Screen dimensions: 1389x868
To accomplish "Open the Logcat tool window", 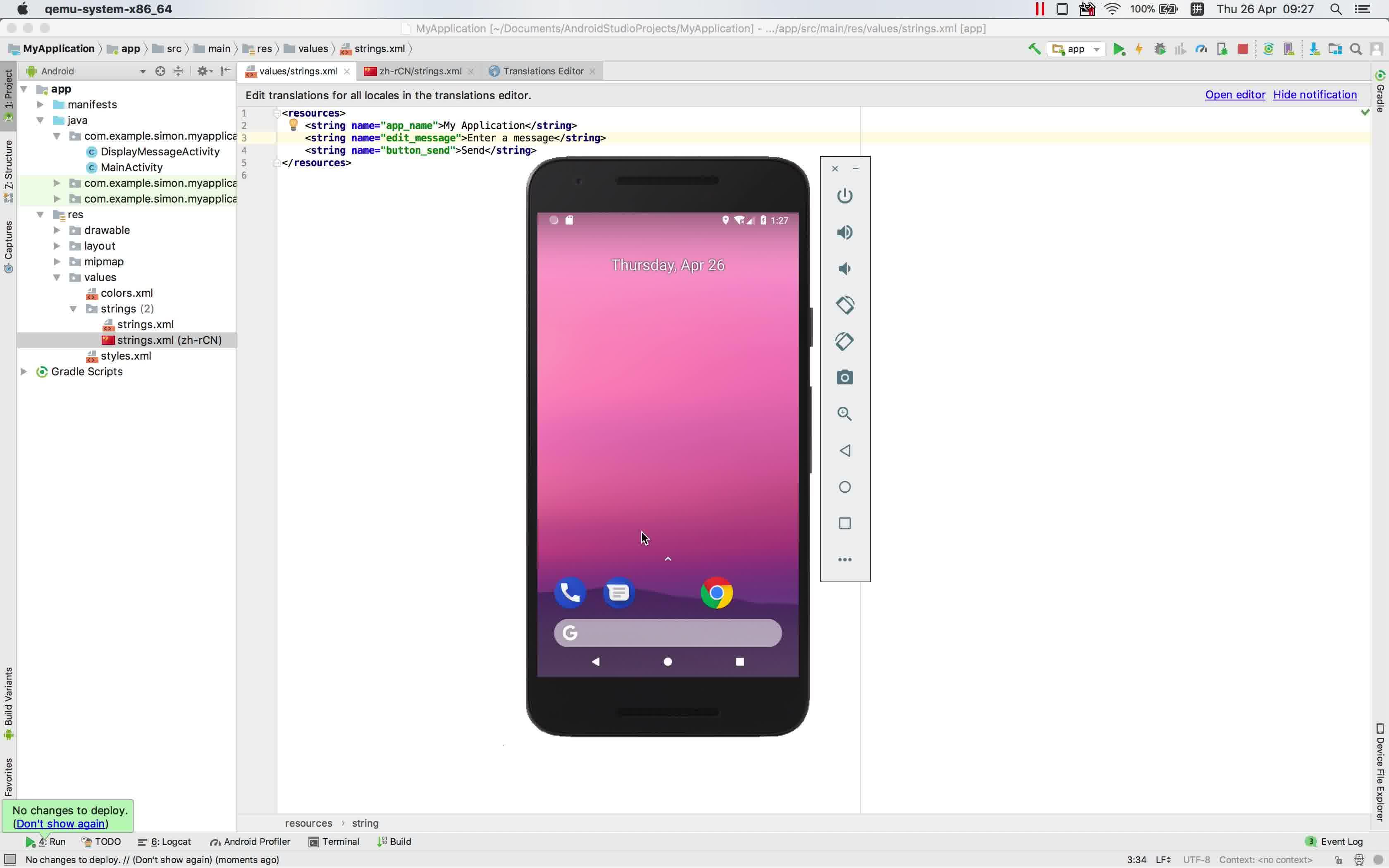I will [165, 842].
